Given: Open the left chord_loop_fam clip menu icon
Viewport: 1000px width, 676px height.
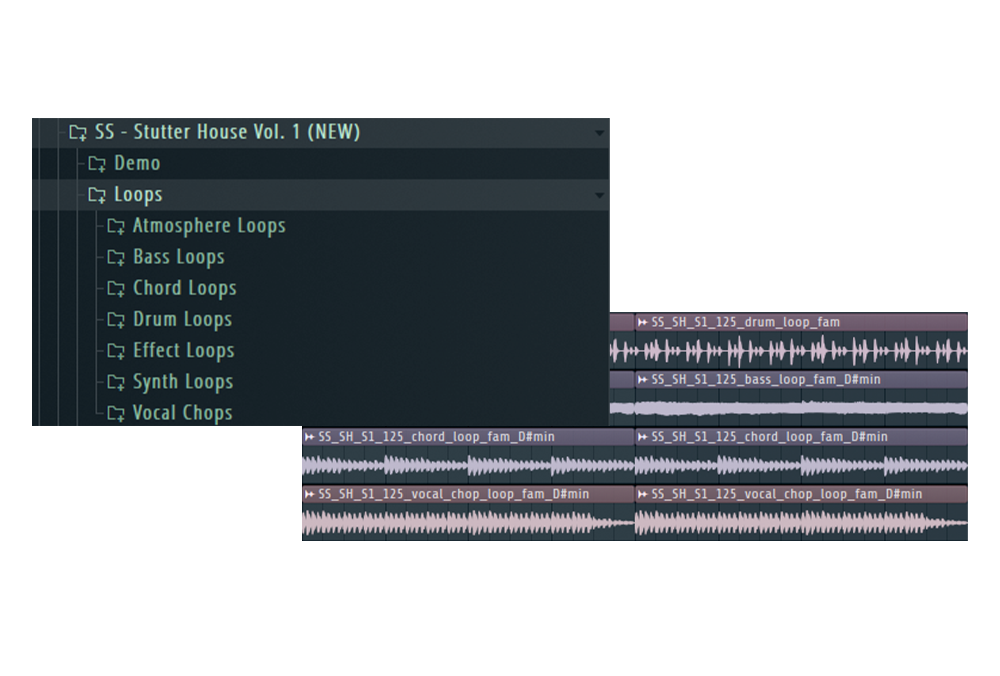Looking at the screenshot, I should point(310,437).
